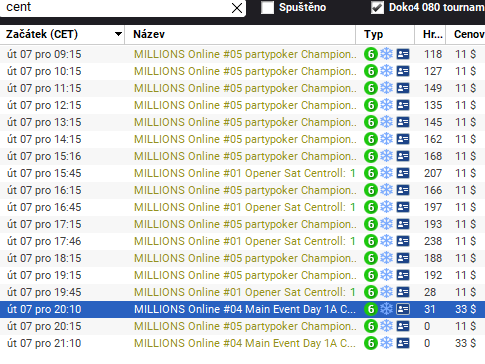The height and width of the screenshot is (364, 485).
Task: Select Main Event Day 1A at 20:10
Action: (x=245, y=309)
